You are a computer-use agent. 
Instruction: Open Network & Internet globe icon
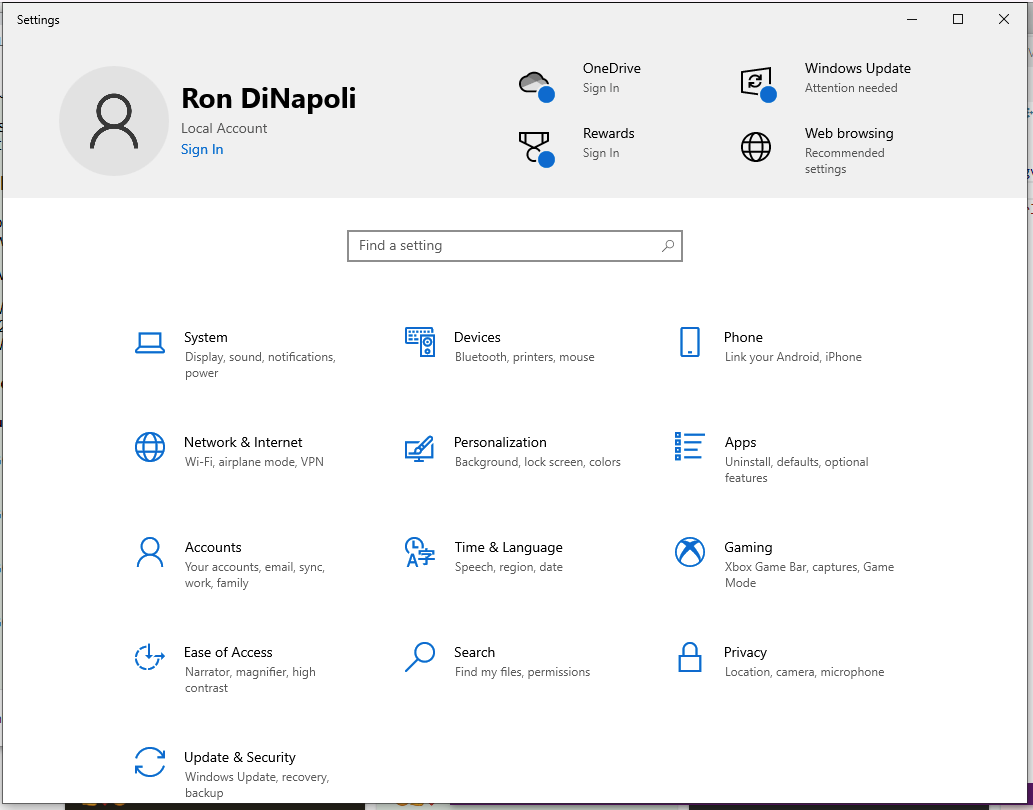pos(150,447)
